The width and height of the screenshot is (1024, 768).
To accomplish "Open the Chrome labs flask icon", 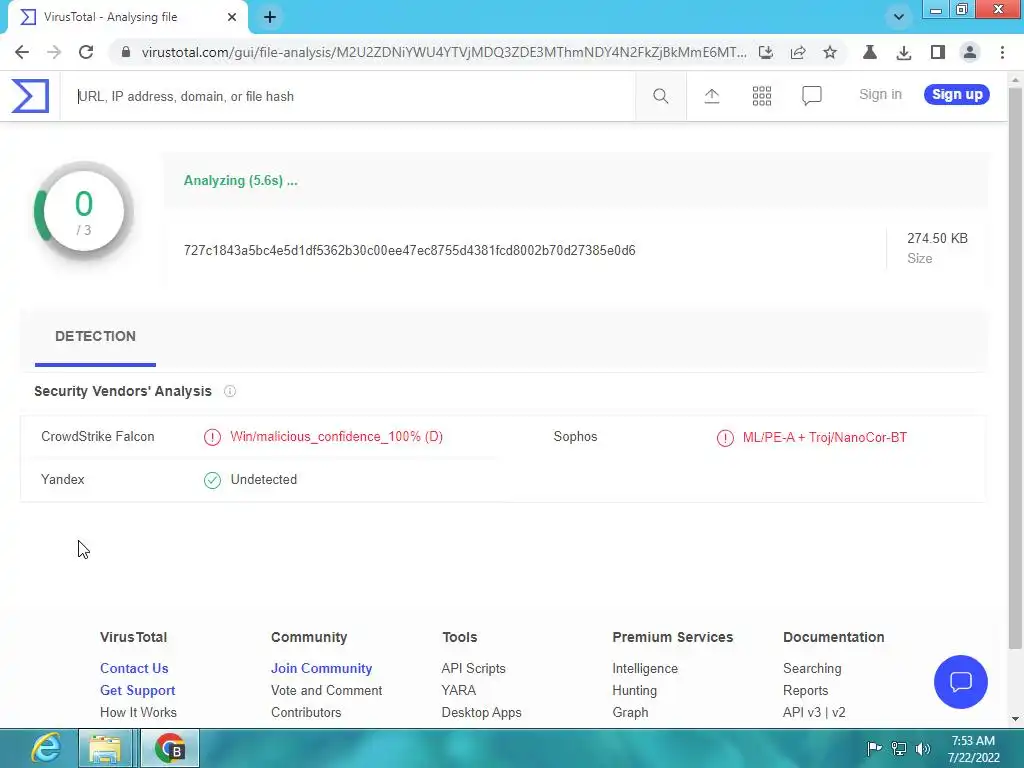I will [870, 52].
